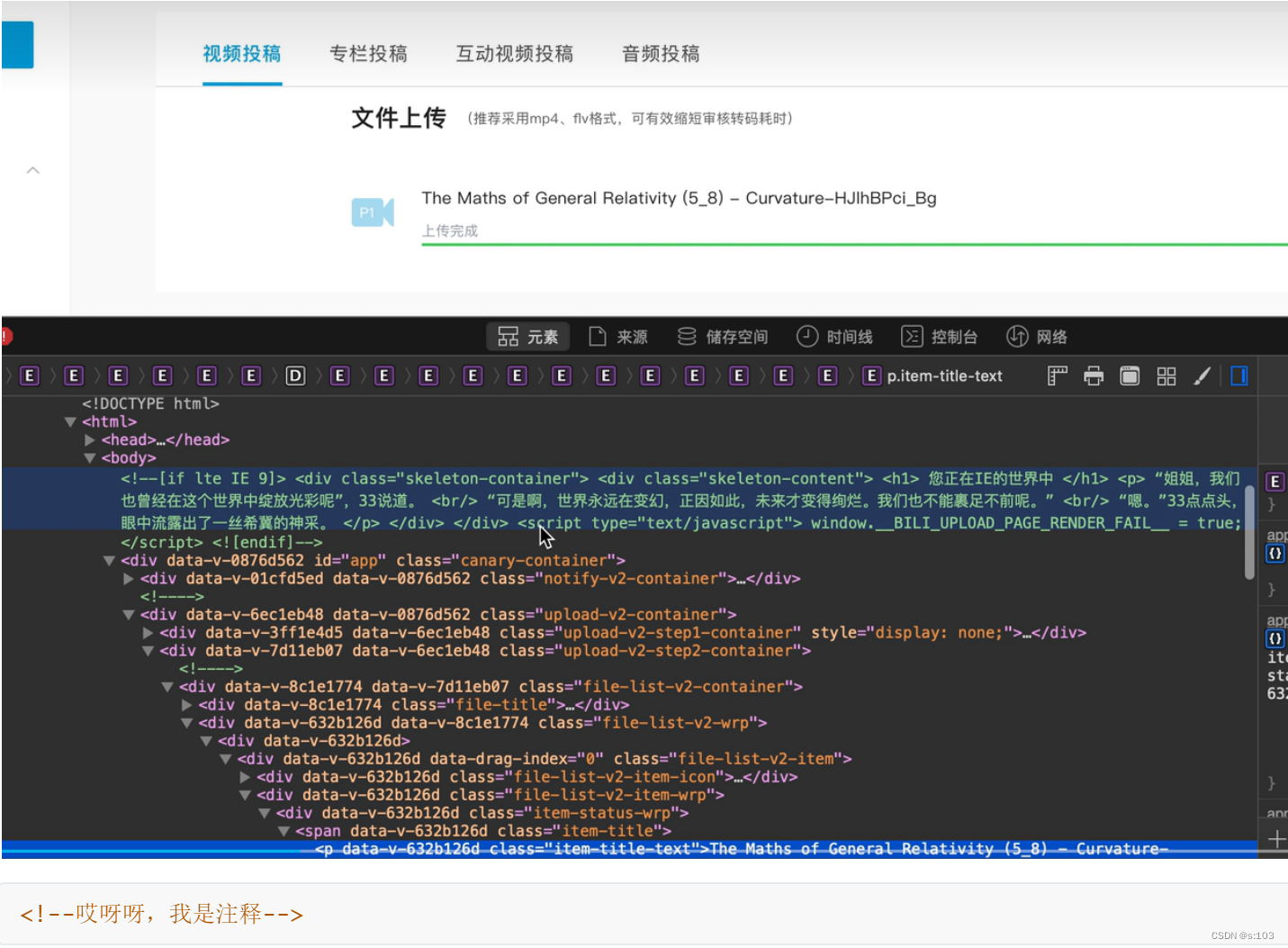Collapse the item-status-wrp div
The height and width of the screenshot is (948, 1288).
pyautogui.click(x=265, y=813)
